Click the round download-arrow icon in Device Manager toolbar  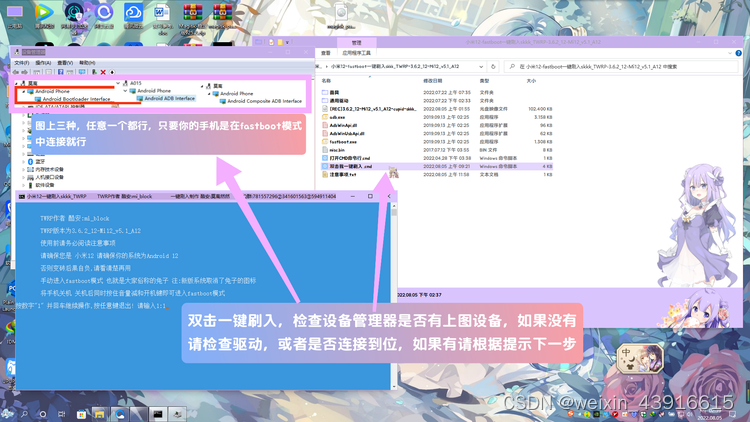pyautogui.click(x=112, y=72)
